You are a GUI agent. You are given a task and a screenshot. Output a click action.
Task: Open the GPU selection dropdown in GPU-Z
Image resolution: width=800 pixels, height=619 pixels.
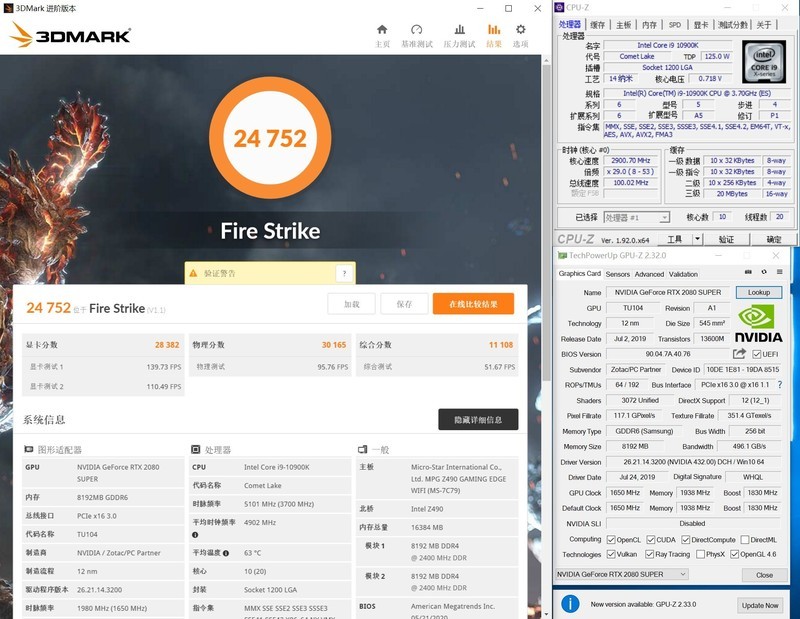click(x=621, y=575)
